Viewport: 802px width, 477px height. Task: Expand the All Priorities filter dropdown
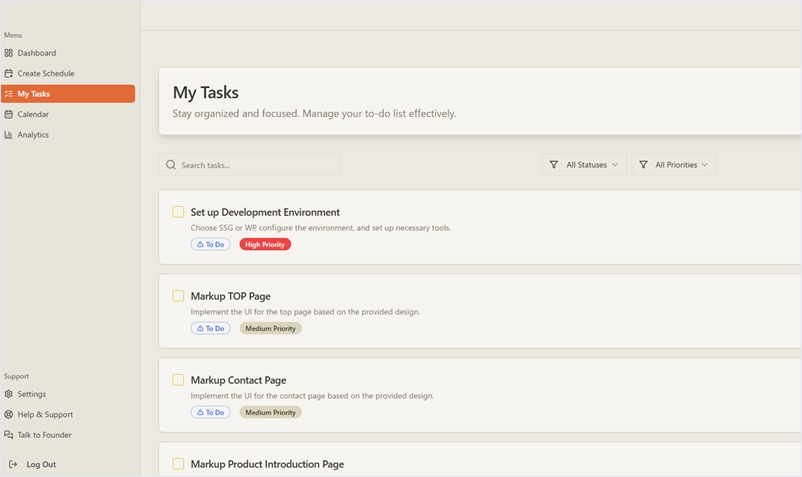coord(673,165)
